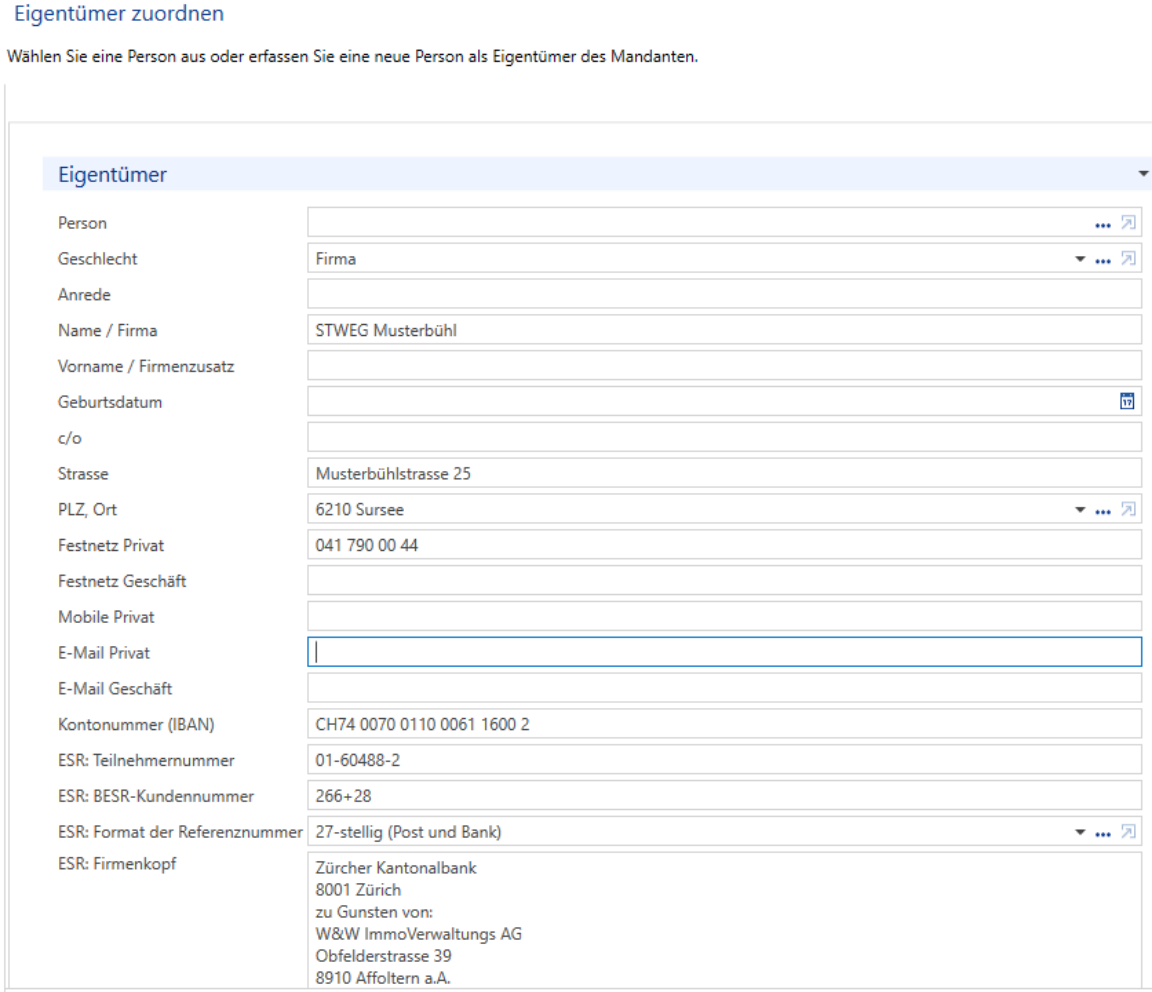Collapse the Eigentümer section arrow

pos(1143,174)
